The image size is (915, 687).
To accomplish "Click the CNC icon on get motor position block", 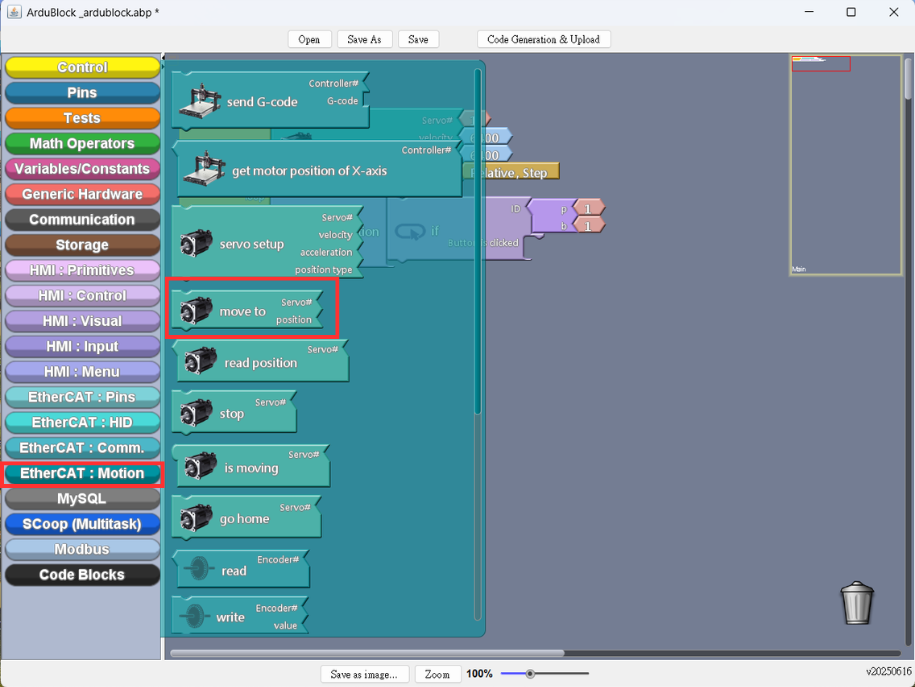I will tap(204, 168).
